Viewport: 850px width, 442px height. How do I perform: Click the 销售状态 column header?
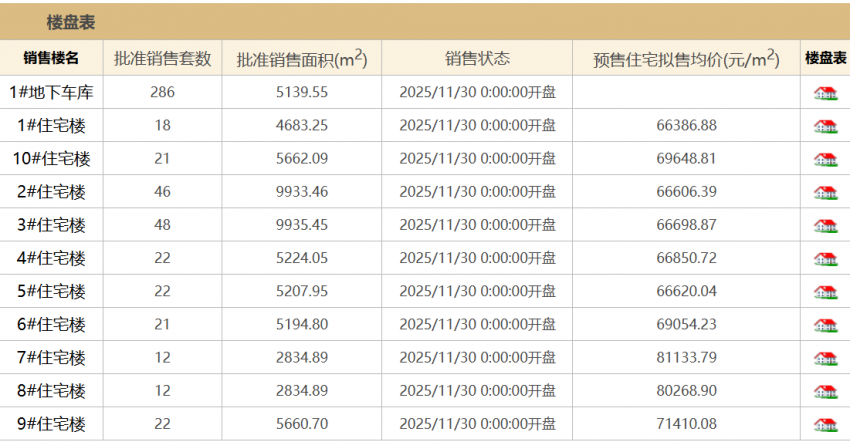[477, 59]
